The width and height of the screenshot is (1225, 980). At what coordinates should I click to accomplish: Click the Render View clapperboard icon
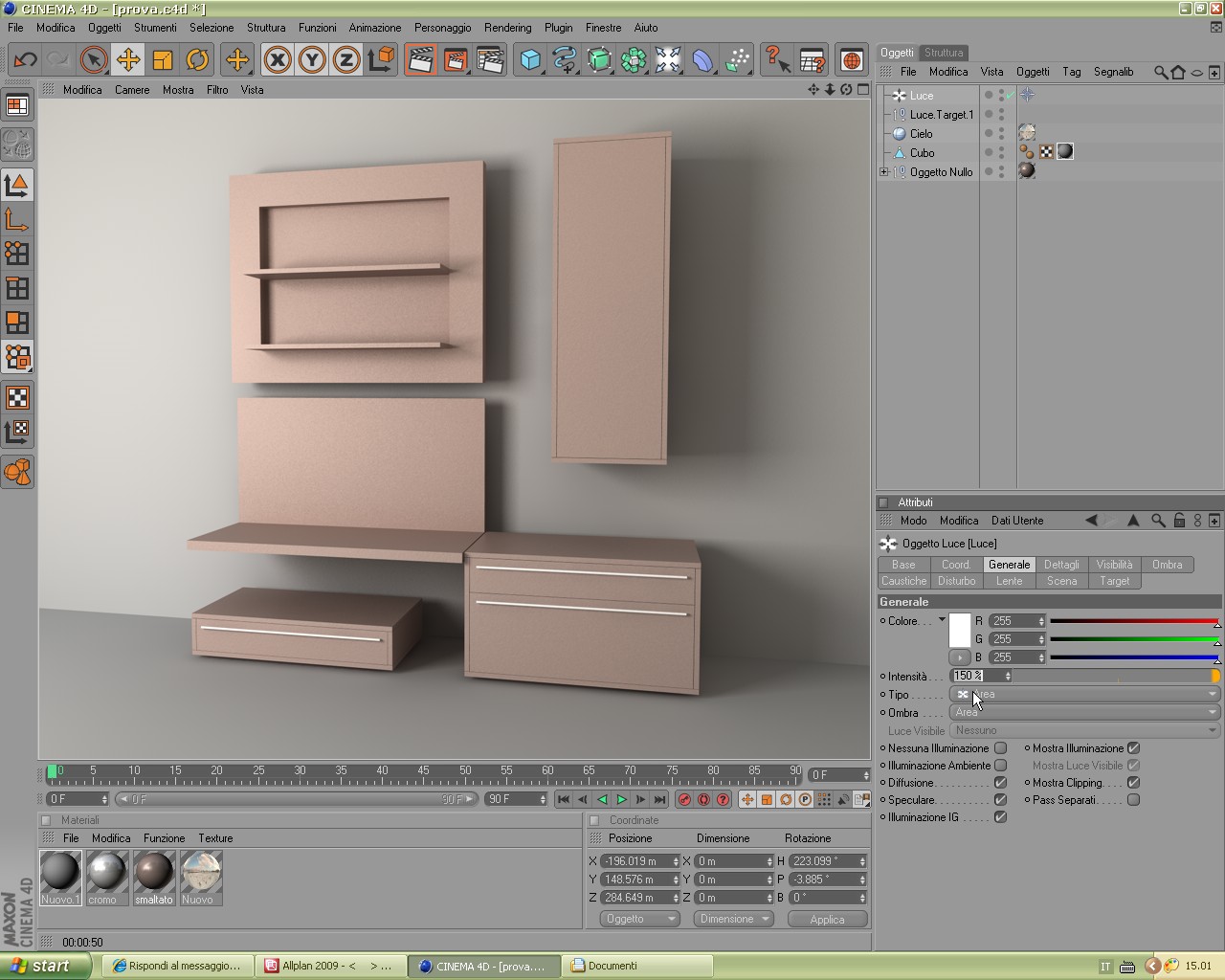(x=420, y=60)
